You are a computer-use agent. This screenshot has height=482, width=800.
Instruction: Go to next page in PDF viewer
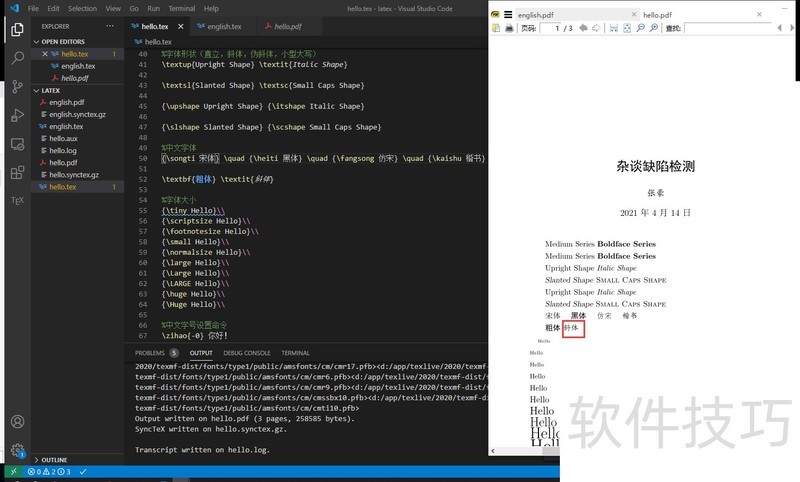tap(596, 28)
